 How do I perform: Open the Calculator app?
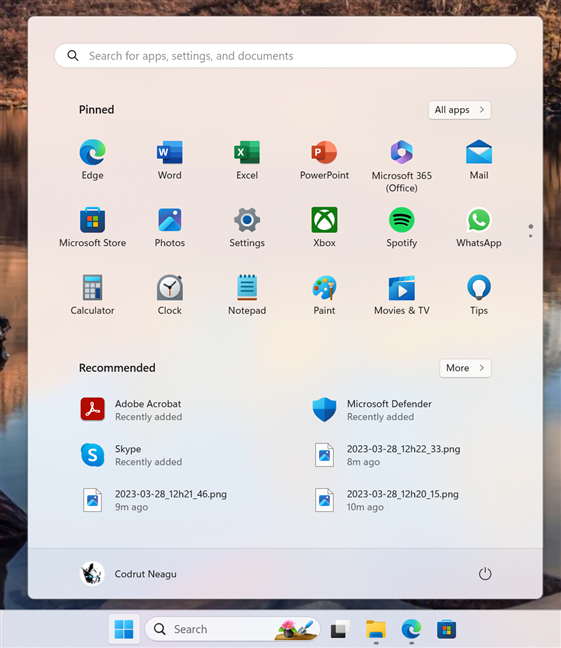click(x=92, y=295)
